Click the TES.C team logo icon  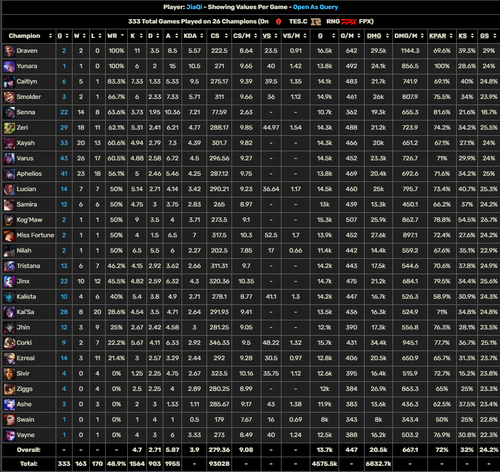(279, 22)
